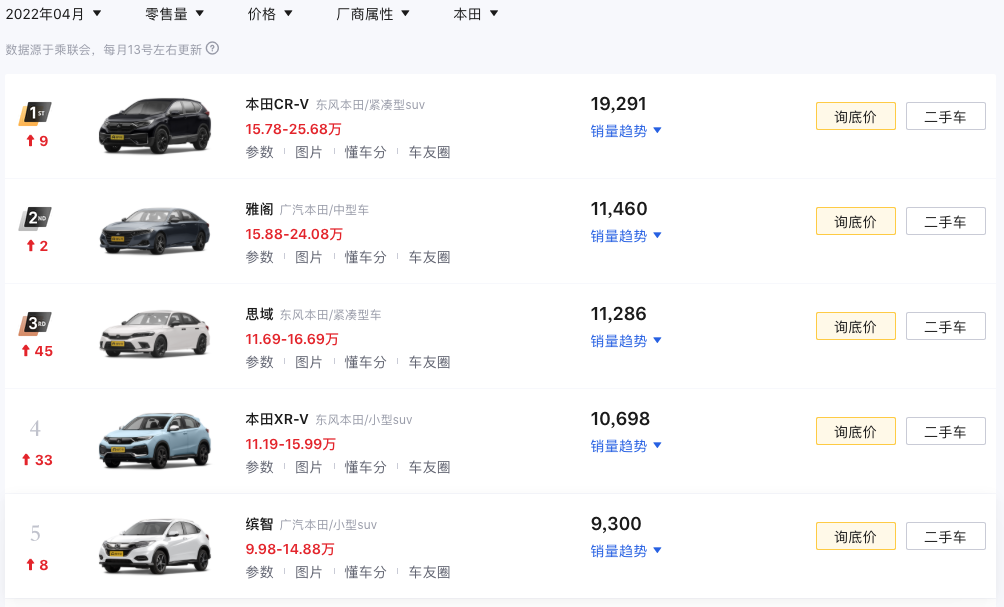Click the 2nd place rank badge

point(36,218)
